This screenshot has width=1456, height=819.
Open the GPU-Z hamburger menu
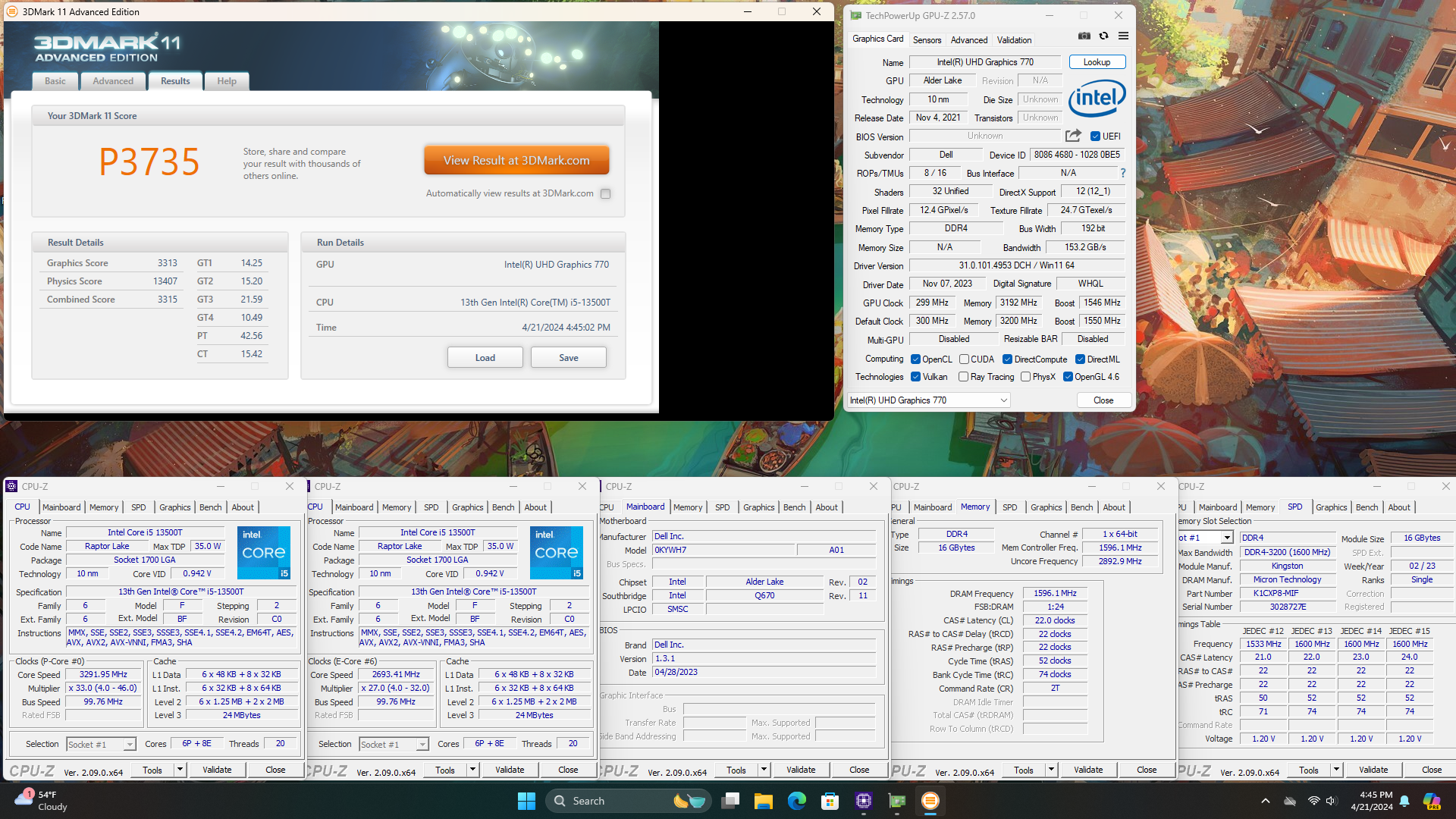pos(1123,36)
